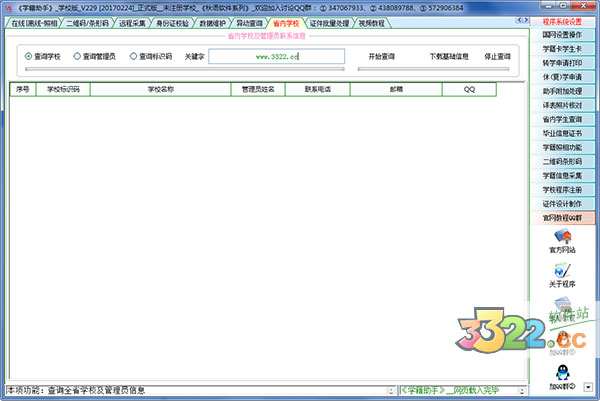600x401 pixels.
Task: Click the 联系电话 column header
Action: tap(318, 89)
